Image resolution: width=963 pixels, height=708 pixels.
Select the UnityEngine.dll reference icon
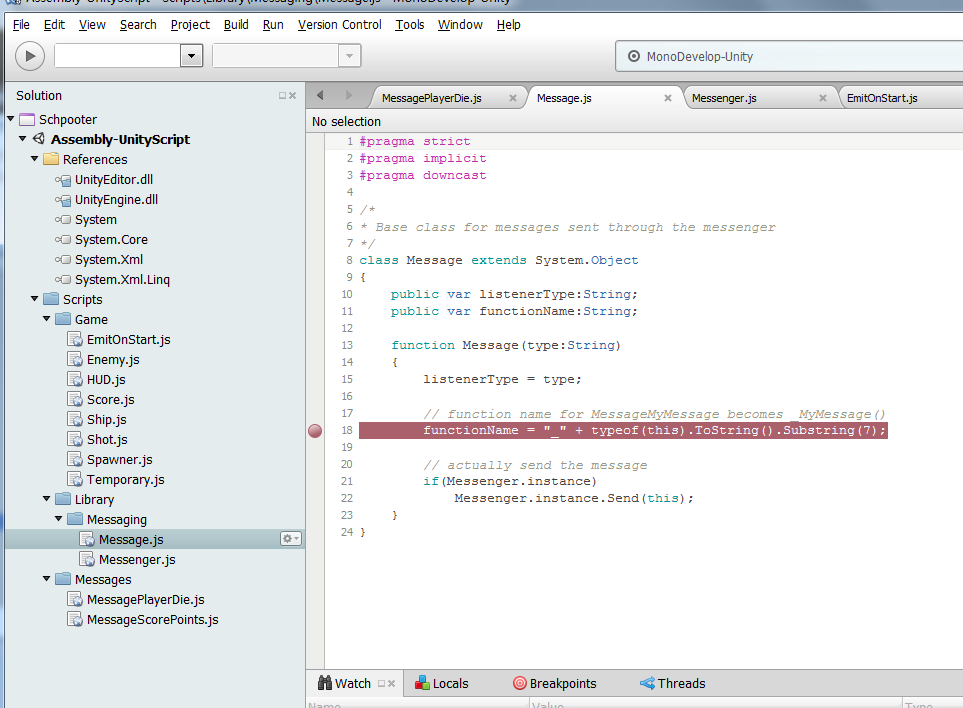63,200
